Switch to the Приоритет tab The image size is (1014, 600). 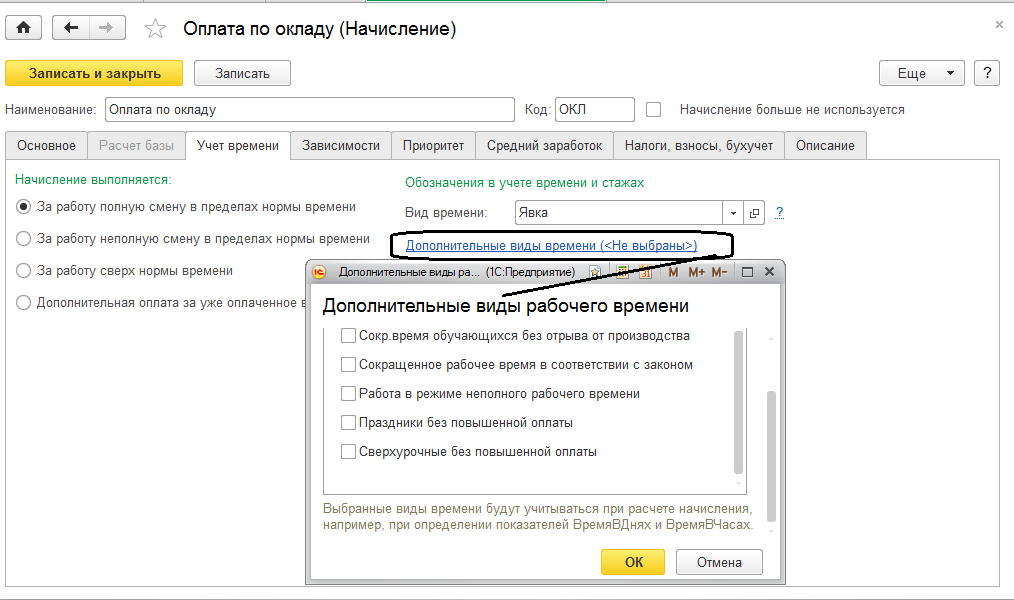[x=433, y=145]
